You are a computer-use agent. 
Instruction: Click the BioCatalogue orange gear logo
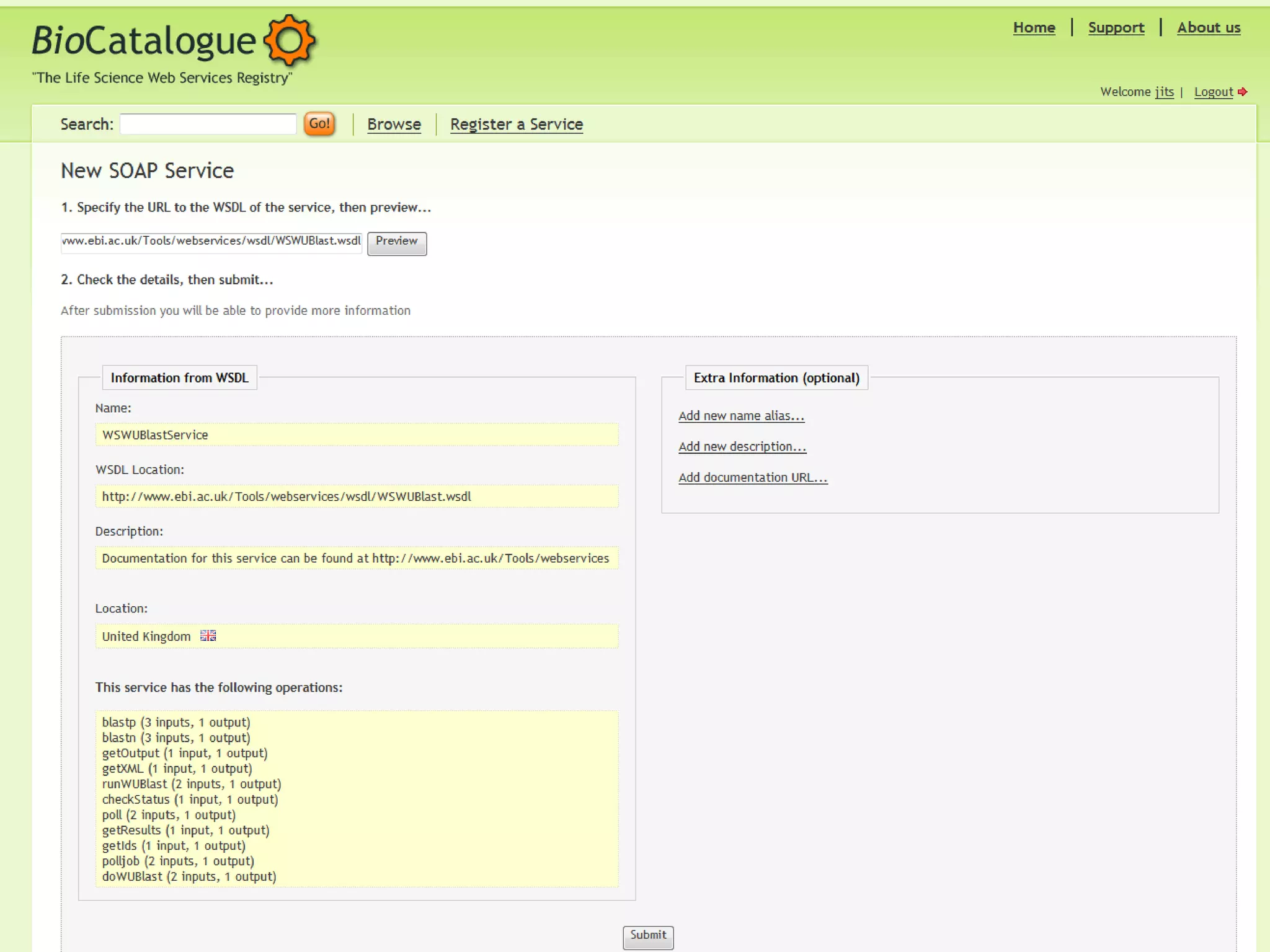click(x=290, y=41)
